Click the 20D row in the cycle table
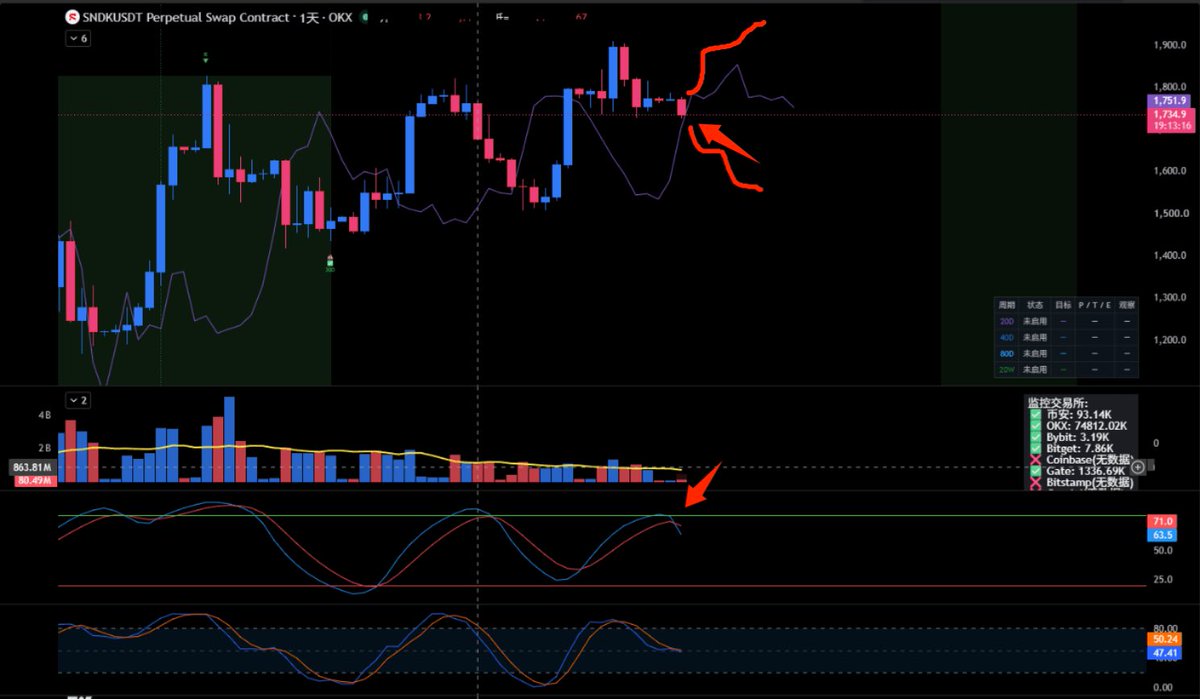1200x699 pixels. [x=1066, y=320]
